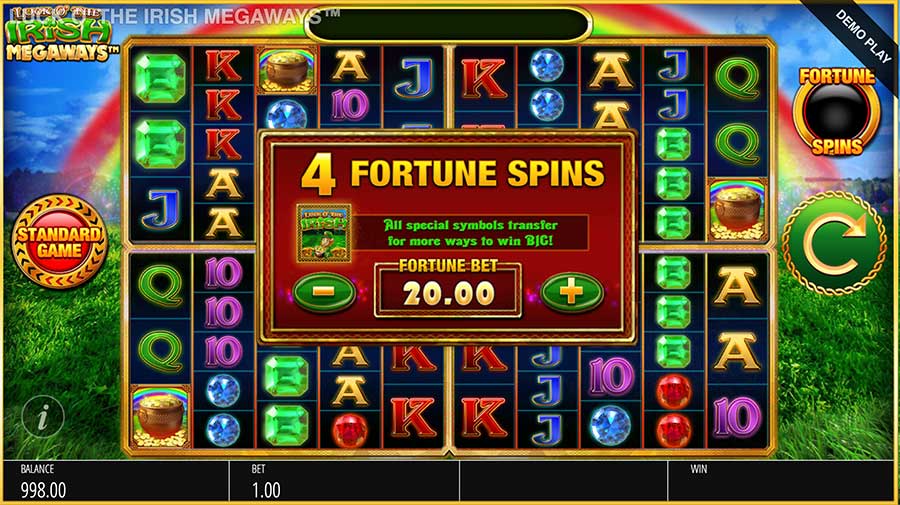The width and height of the screenshot is (900, 505).
Task: Click the purple 10 at bottom-right corner
Action: tap(737, 417)
